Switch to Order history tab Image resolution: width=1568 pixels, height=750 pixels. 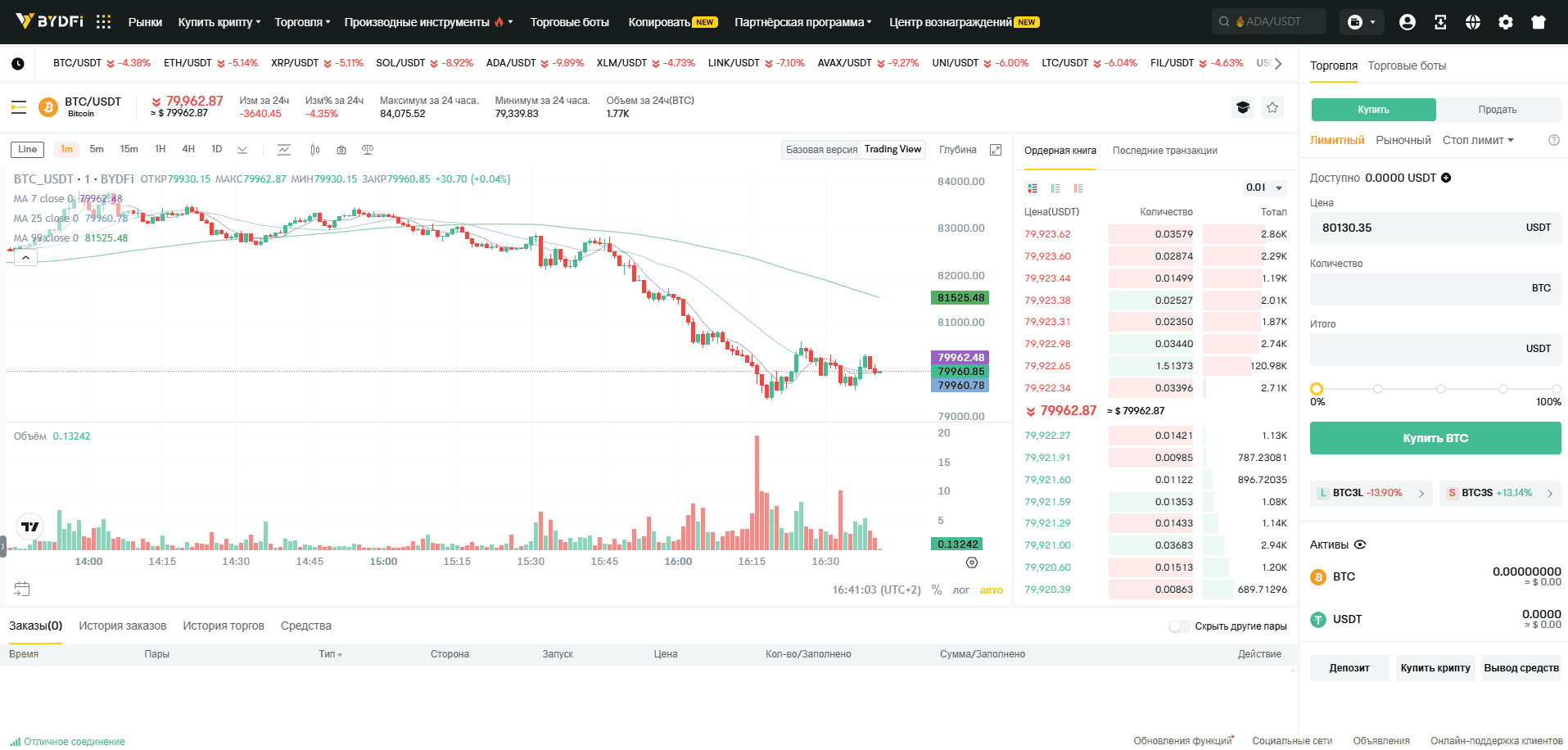(x=122, y=626)
